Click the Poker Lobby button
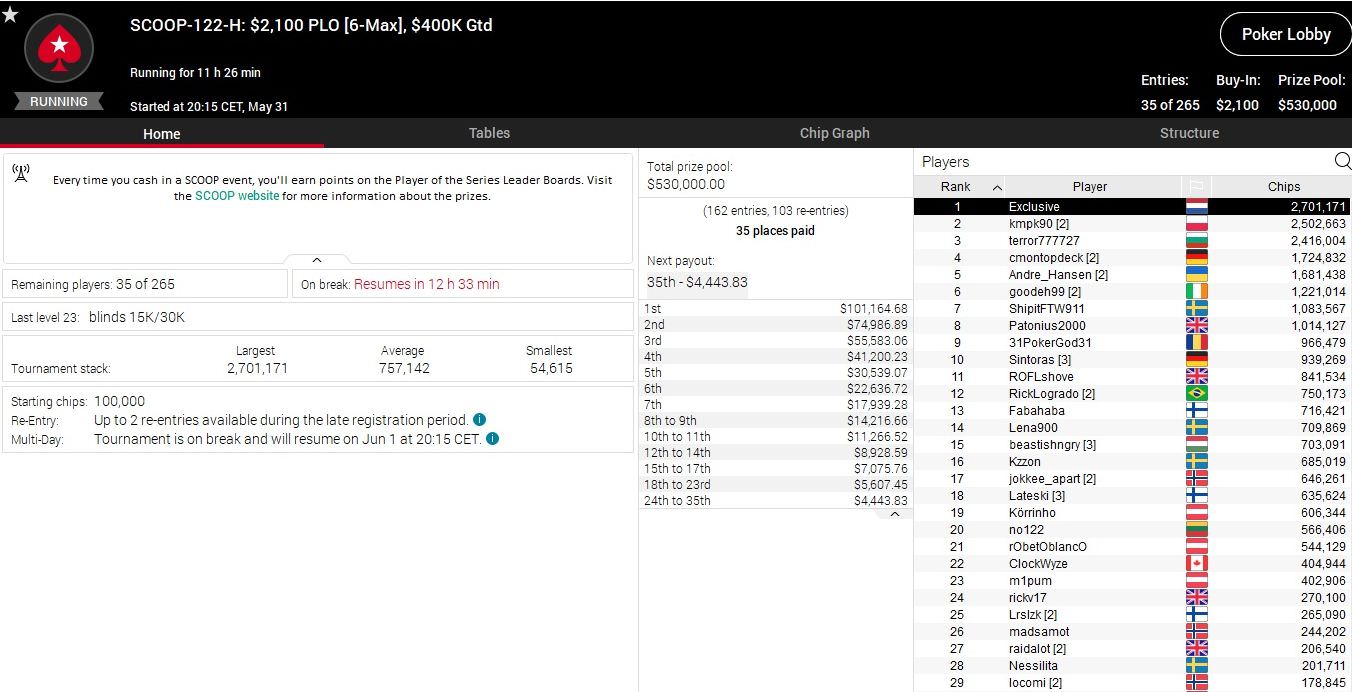Image resolution: width=1352 pixels, height=692 pixels. [1285, 34]
